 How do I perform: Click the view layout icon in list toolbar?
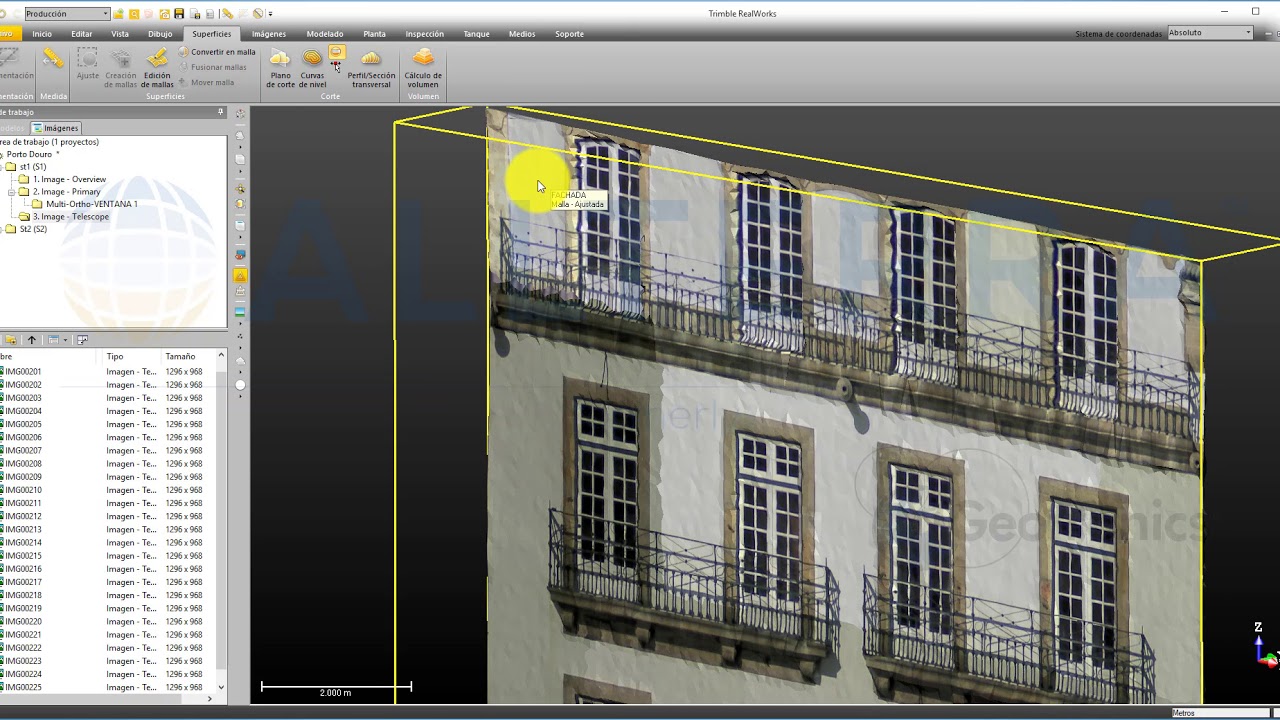82,340
